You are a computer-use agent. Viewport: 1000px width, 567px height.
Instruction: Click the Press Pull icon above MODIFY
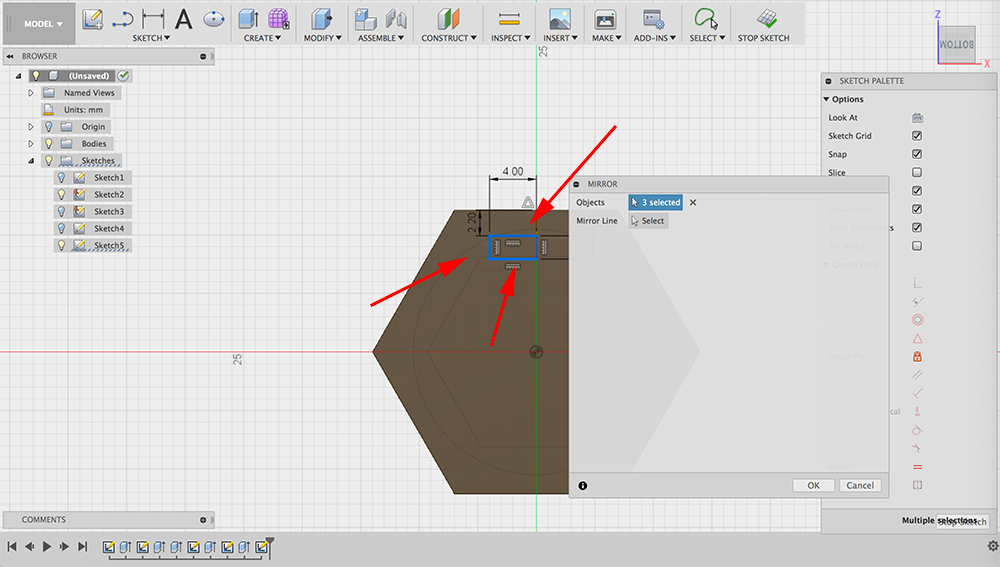[x=322, y=19]
